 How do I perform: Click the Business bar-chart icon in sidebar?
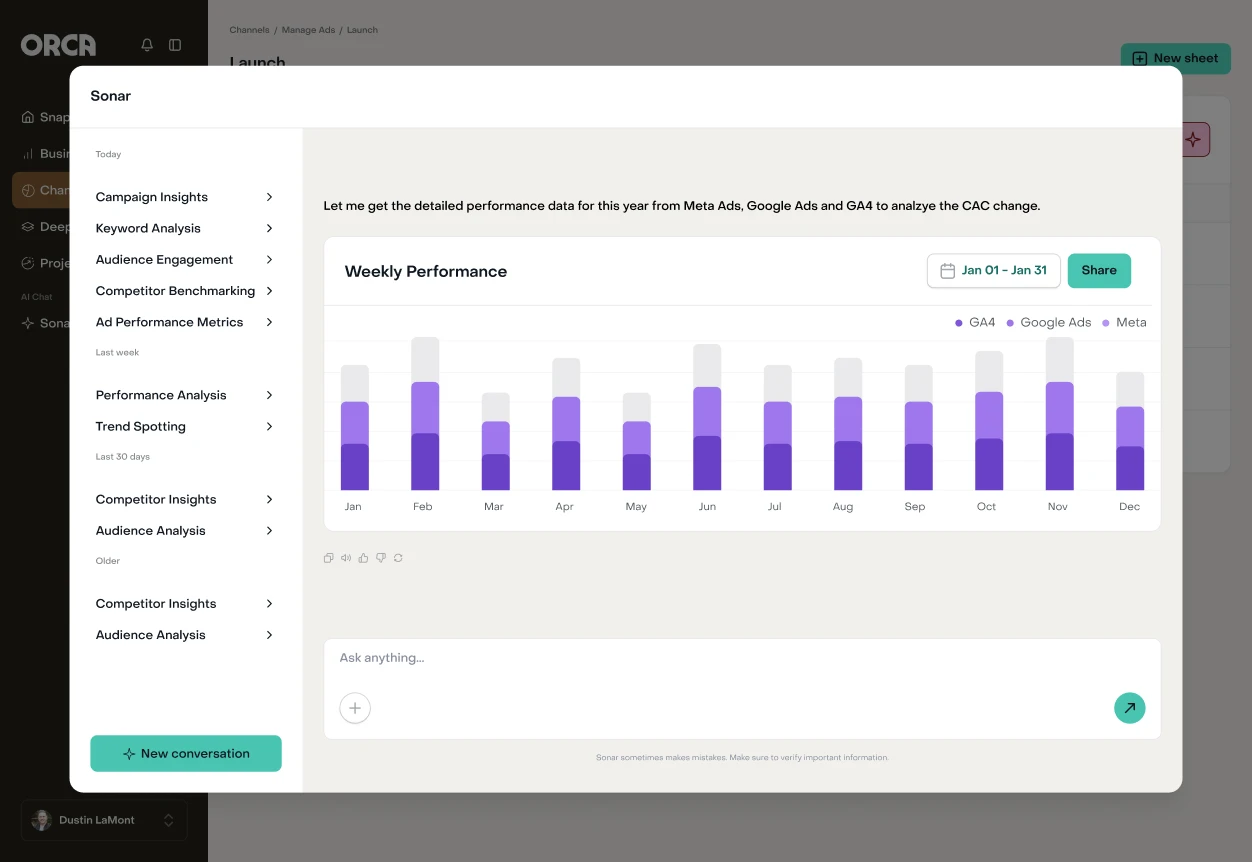point(28,154)
